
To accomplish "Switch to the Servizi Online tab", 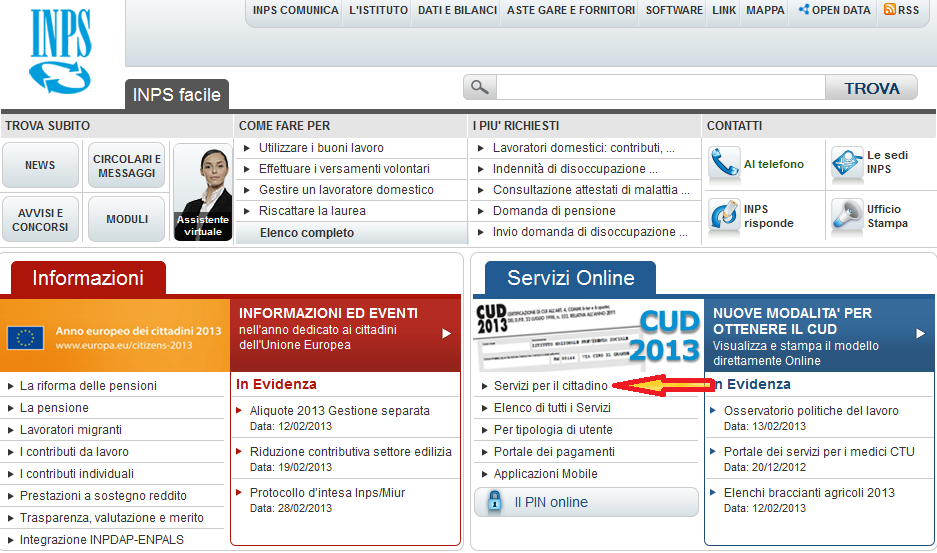I will pyautogui.click(x=570, y=278).
